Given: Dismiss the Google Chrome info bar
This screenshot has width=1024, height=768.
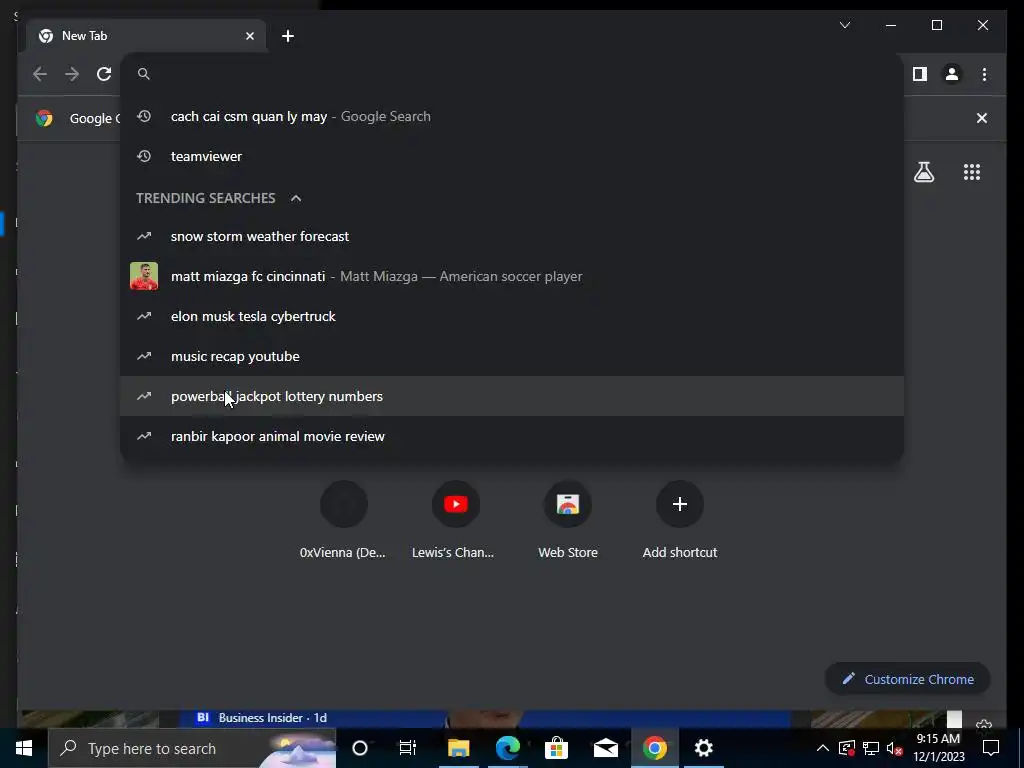Looking at the screenshot, I should 982,118.
